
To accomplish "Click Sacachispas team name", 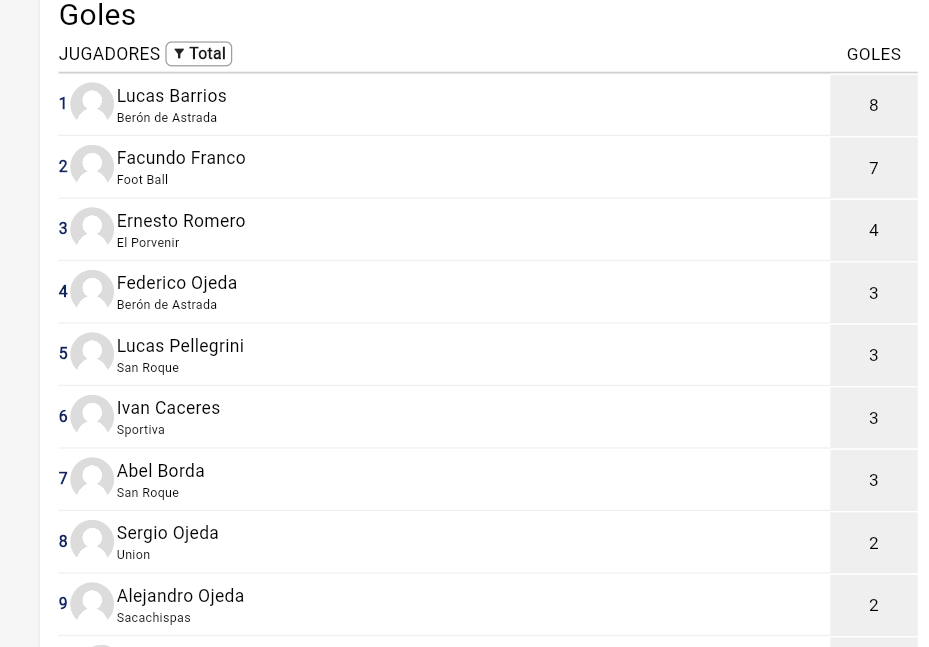I will coord(153,618).
